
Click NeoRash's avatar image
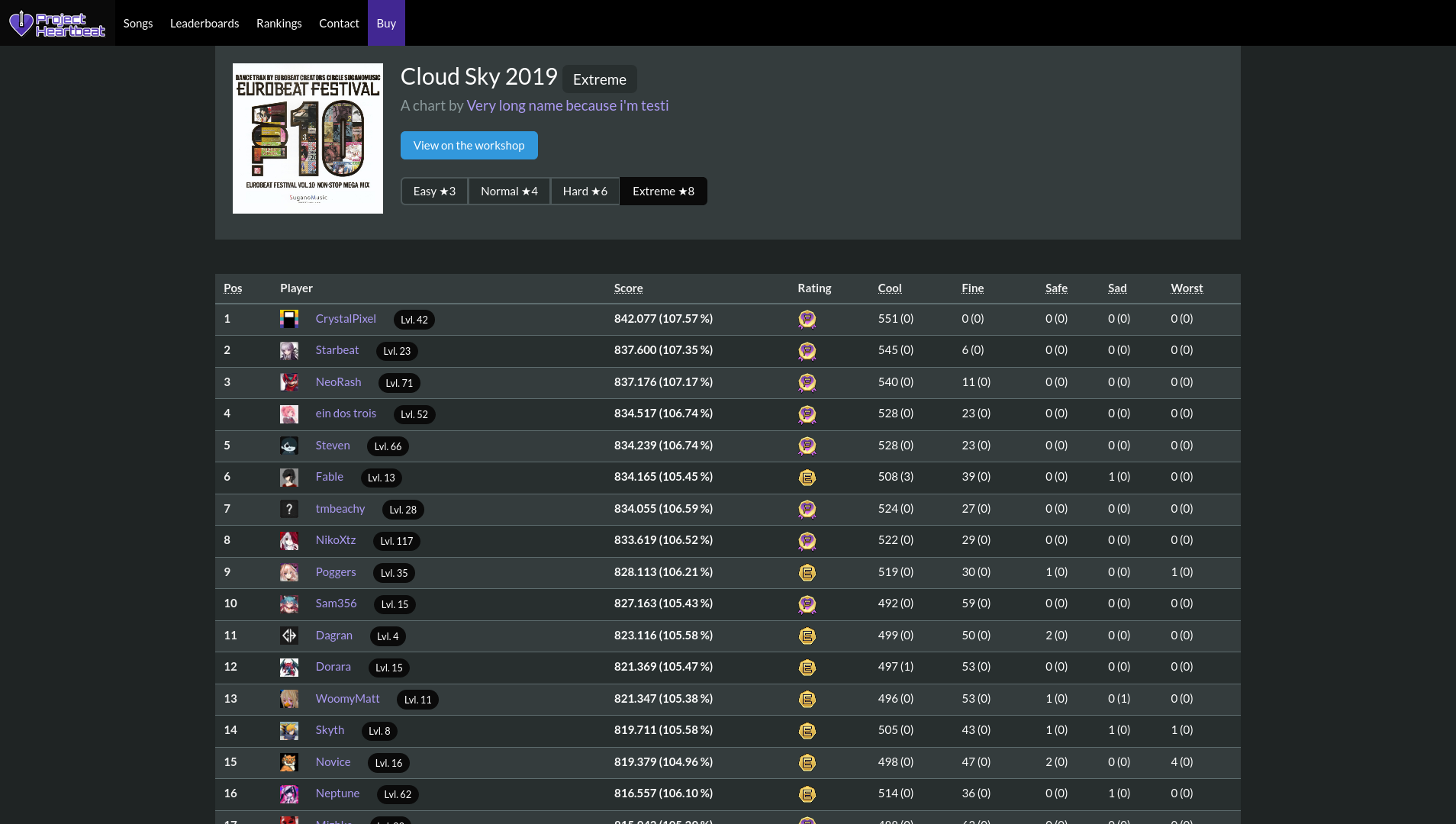[289, 382]
